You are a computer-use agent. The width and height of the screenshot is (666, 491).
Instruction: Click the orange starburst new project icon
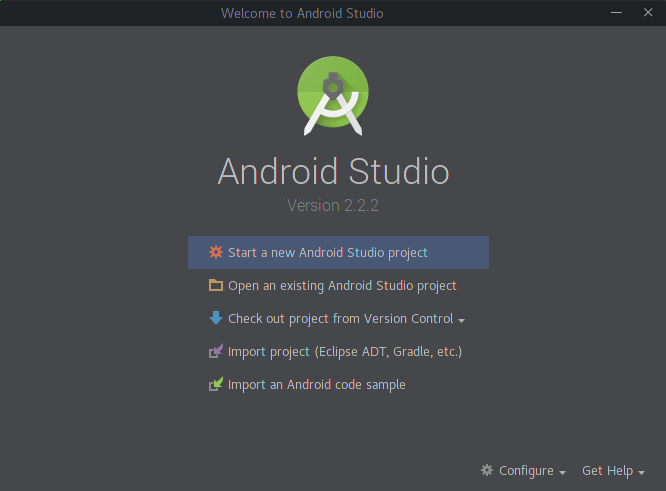pos(216,252)
